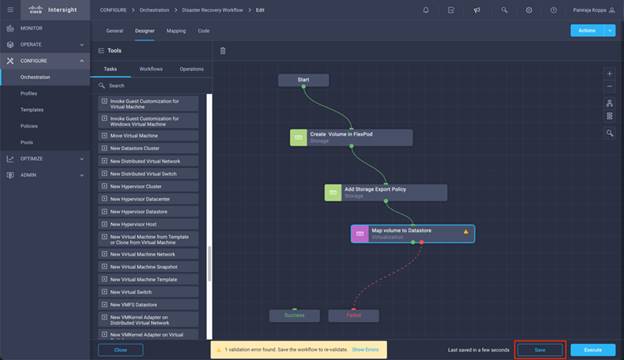The width and height of the screenshot is (624, 360).
Task: Click warning icon on Map volume to Datastore
Action: [x=466, y=232]
